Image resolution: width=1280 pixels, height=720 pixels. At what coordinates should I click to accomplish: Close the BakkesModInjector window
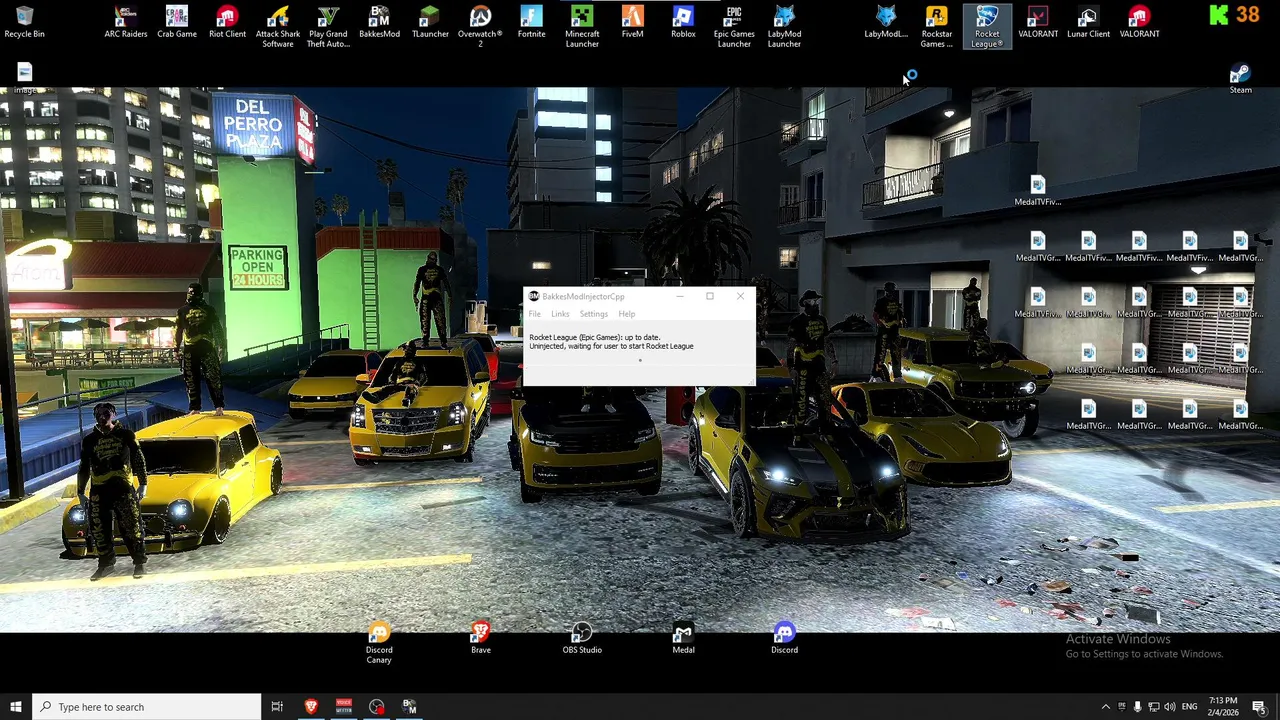click(740, 296)
